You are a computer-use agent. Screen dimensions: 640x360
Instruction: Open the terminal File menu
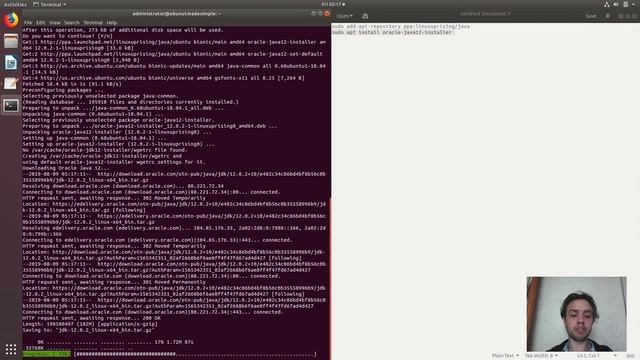click(x=28, y=23)
